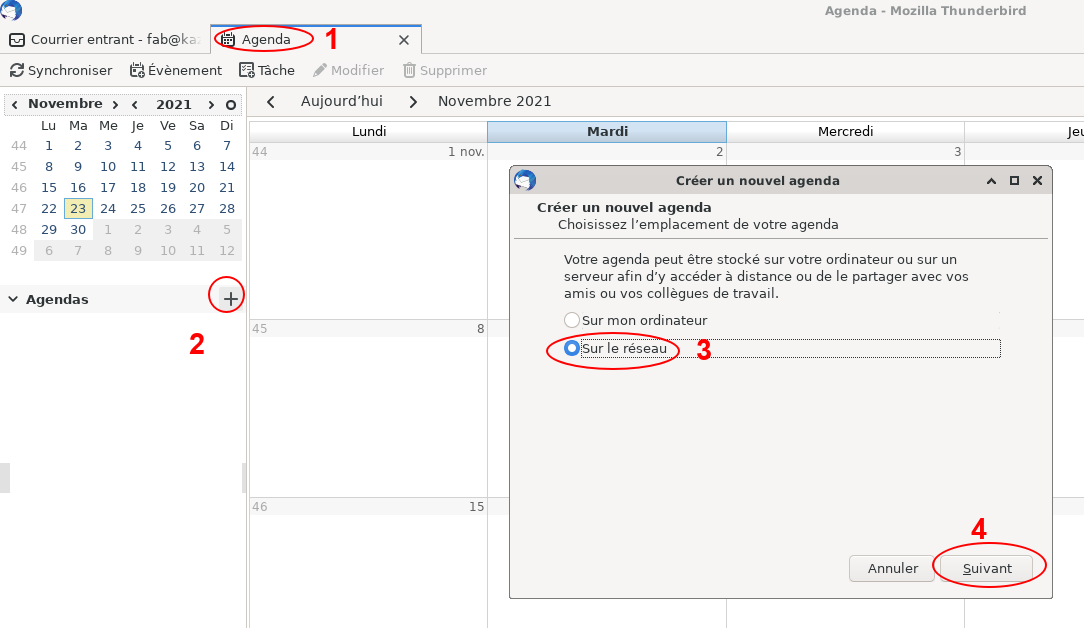Select the 'Sur mon ordinateur' radio option
The image size is (1084, 628).
(x=572, y=320)
